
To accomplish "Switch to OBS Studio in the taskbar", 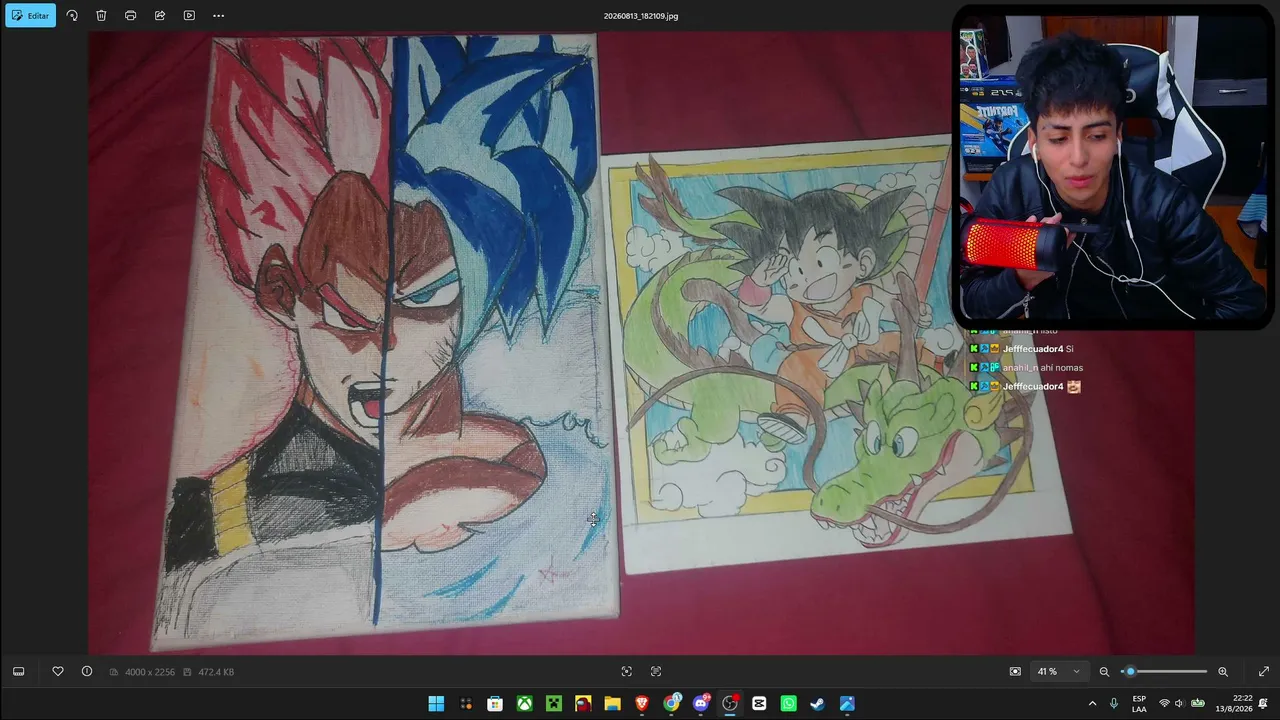I will [x=730, y=704].
